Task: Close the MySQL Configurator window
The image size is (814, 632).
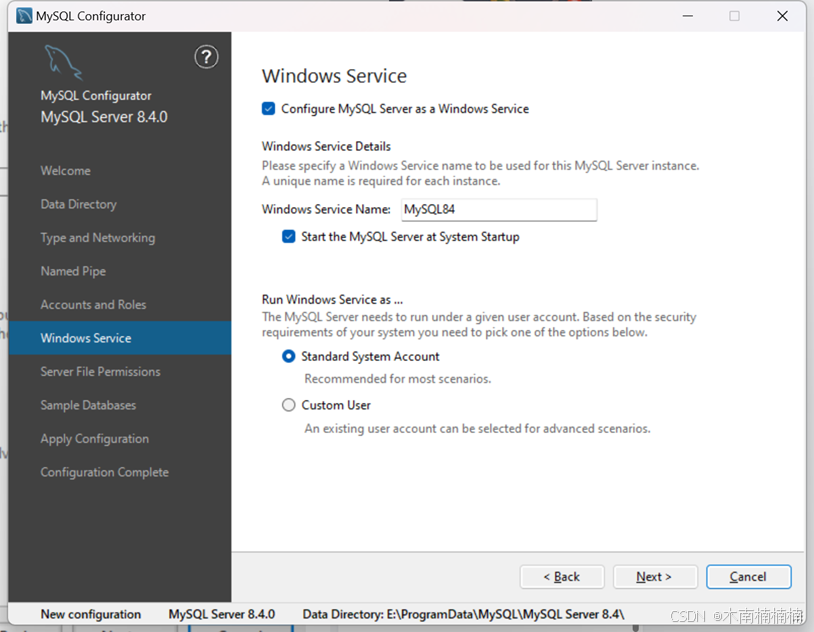Action: (x=782, y=16)
